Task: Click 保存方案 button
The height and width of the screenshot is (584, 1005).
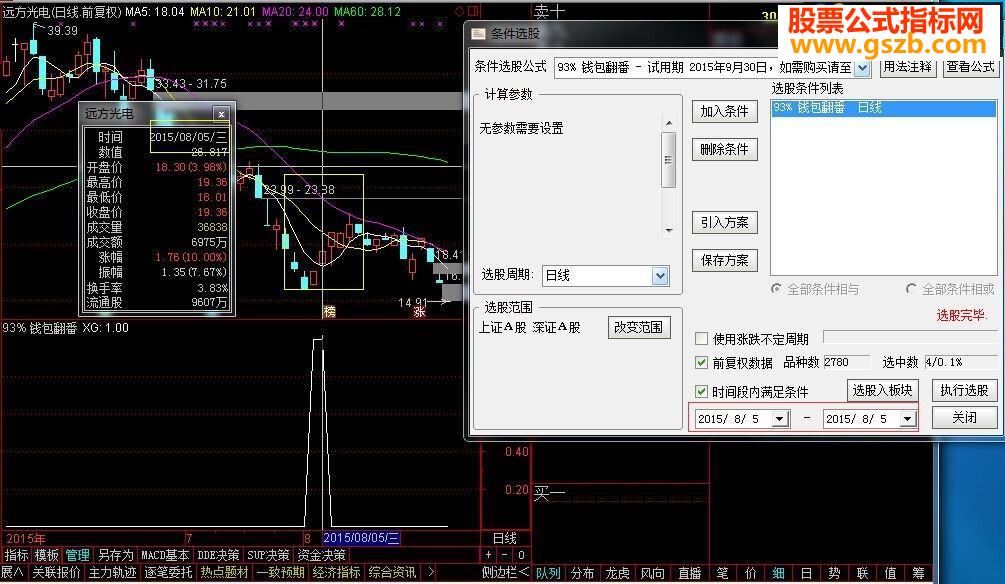Action: click(724, 260)
